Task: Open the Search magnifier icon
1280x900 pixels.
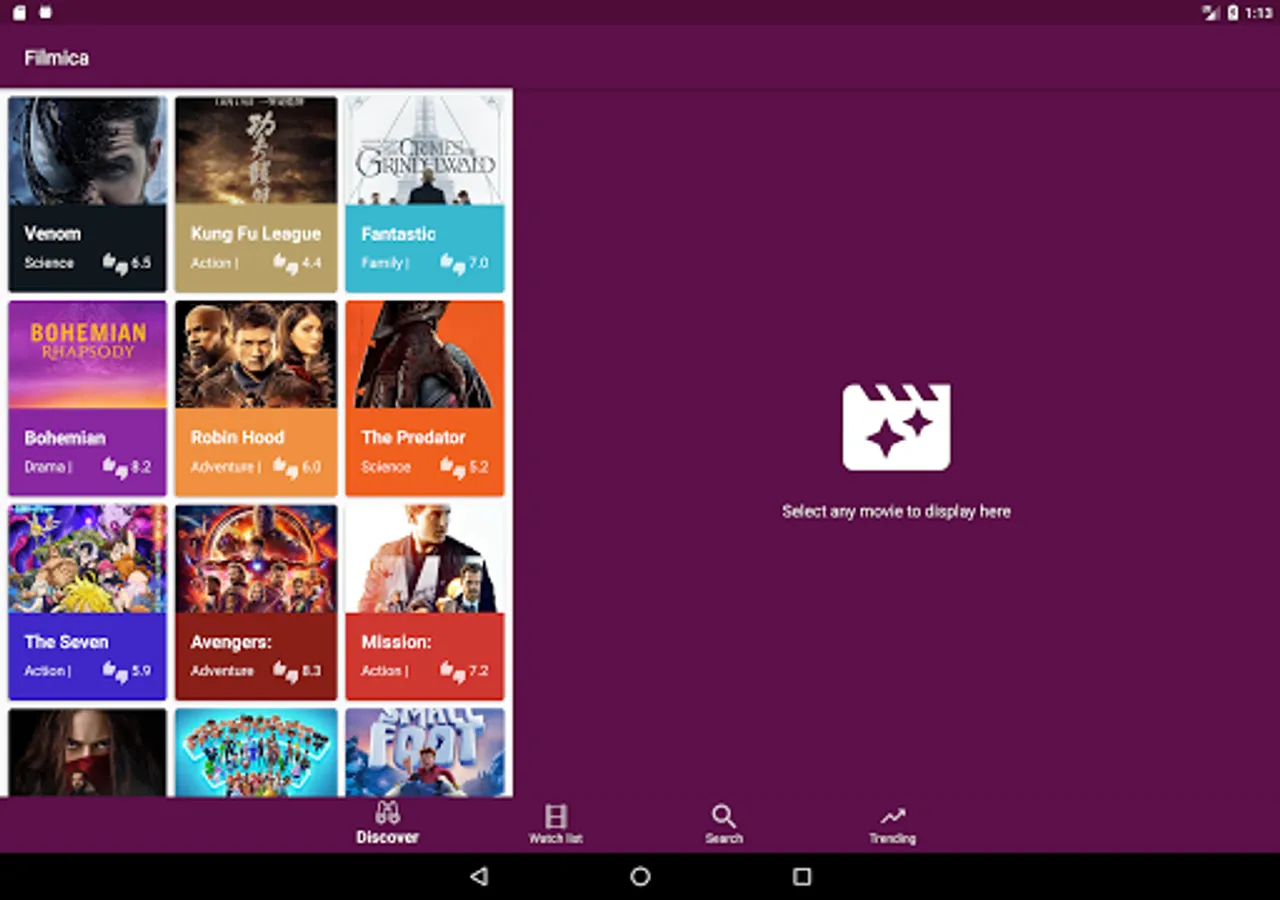Action: [724, 816]
